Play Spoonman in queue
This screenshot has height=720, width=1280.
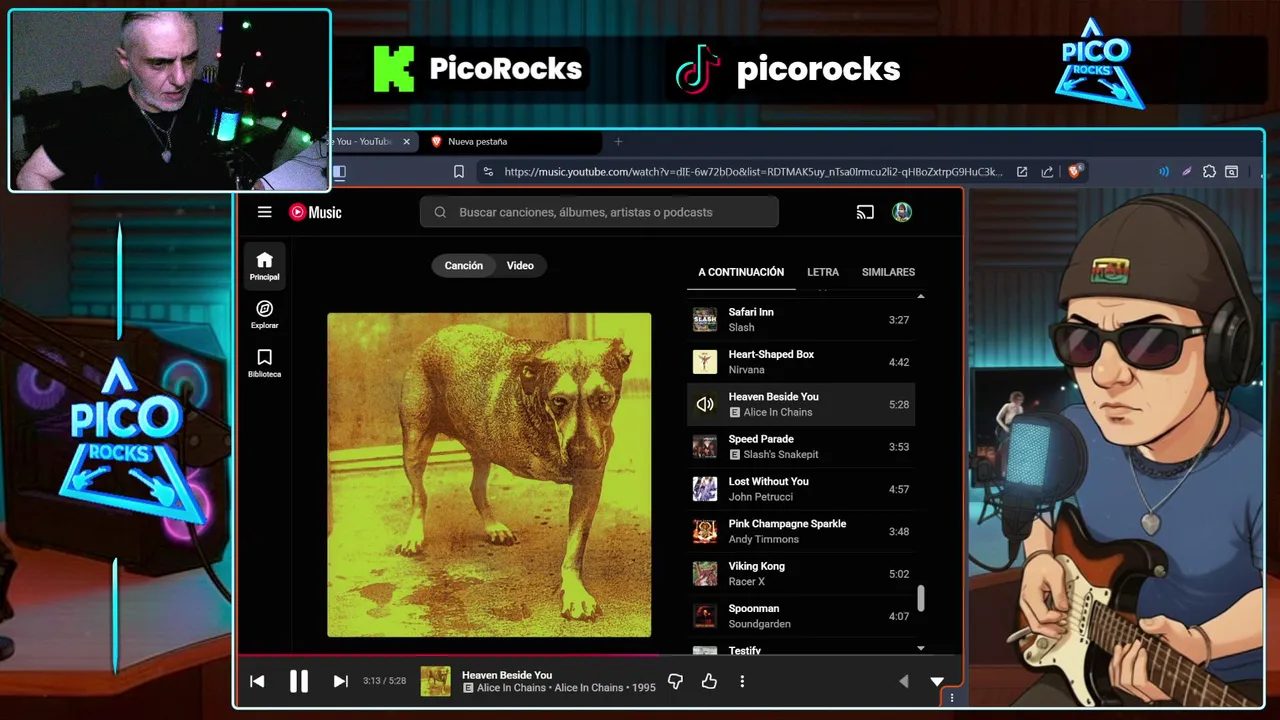click(x=801, y=616)
